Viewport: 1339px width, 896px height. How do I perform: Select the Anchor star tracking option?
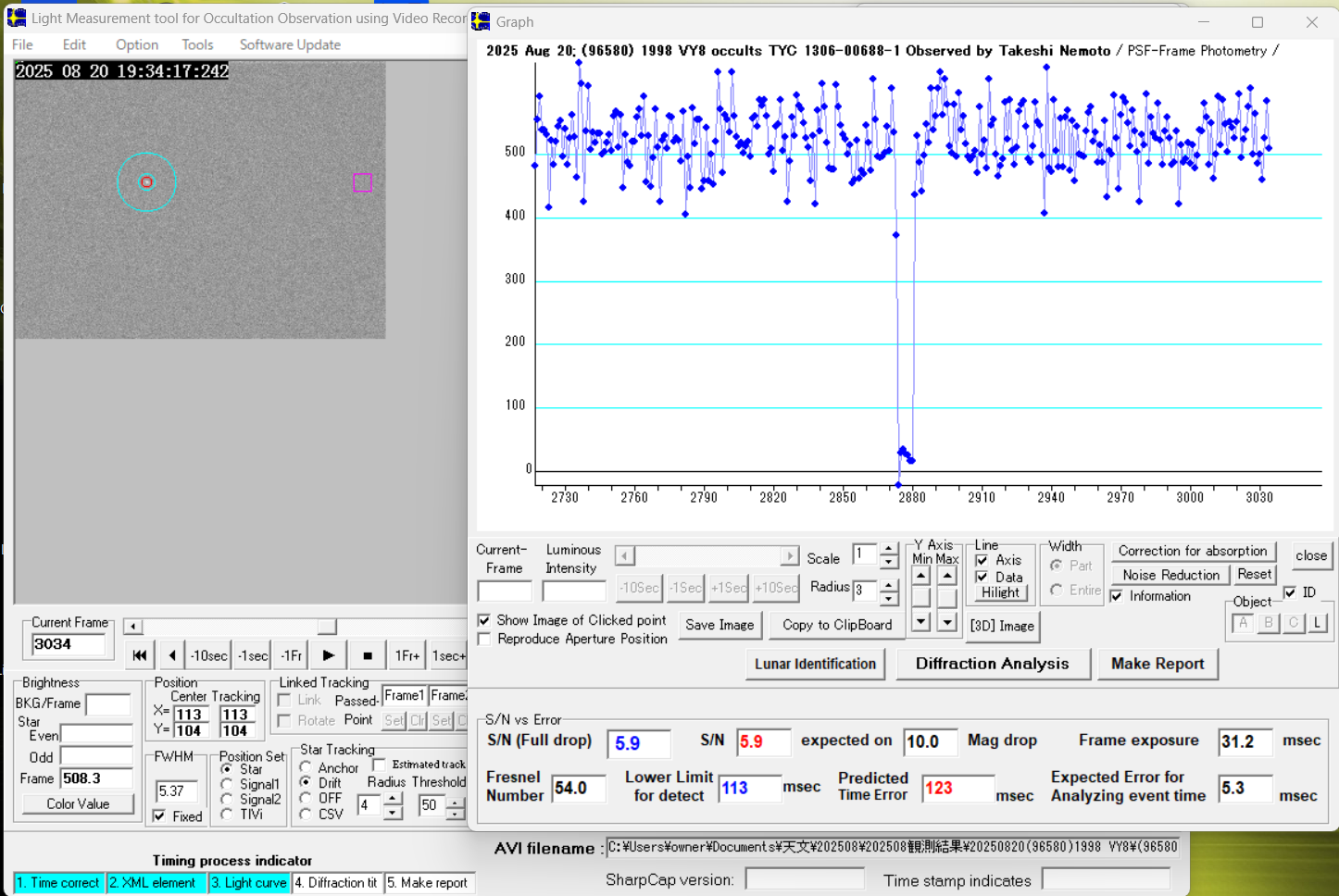tap(307, 767)
